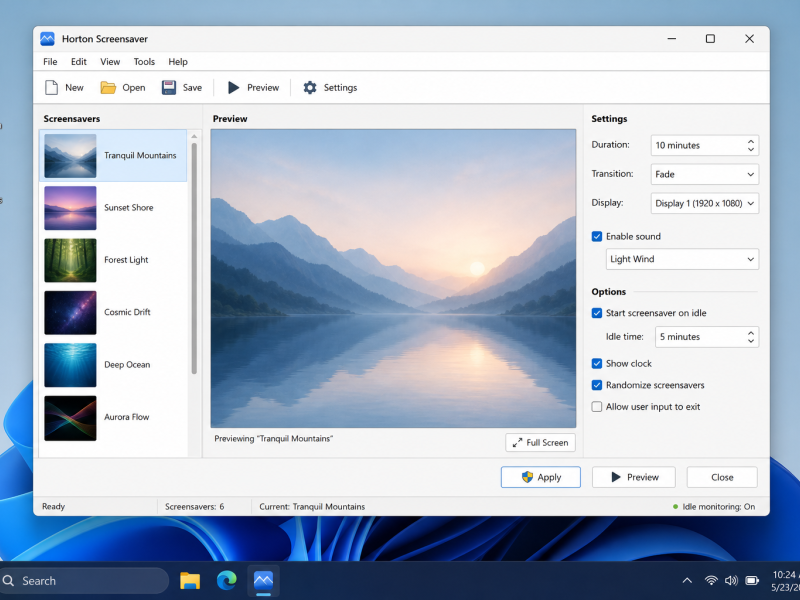Click the 'Screensavers' panel heading

point(72,119)
